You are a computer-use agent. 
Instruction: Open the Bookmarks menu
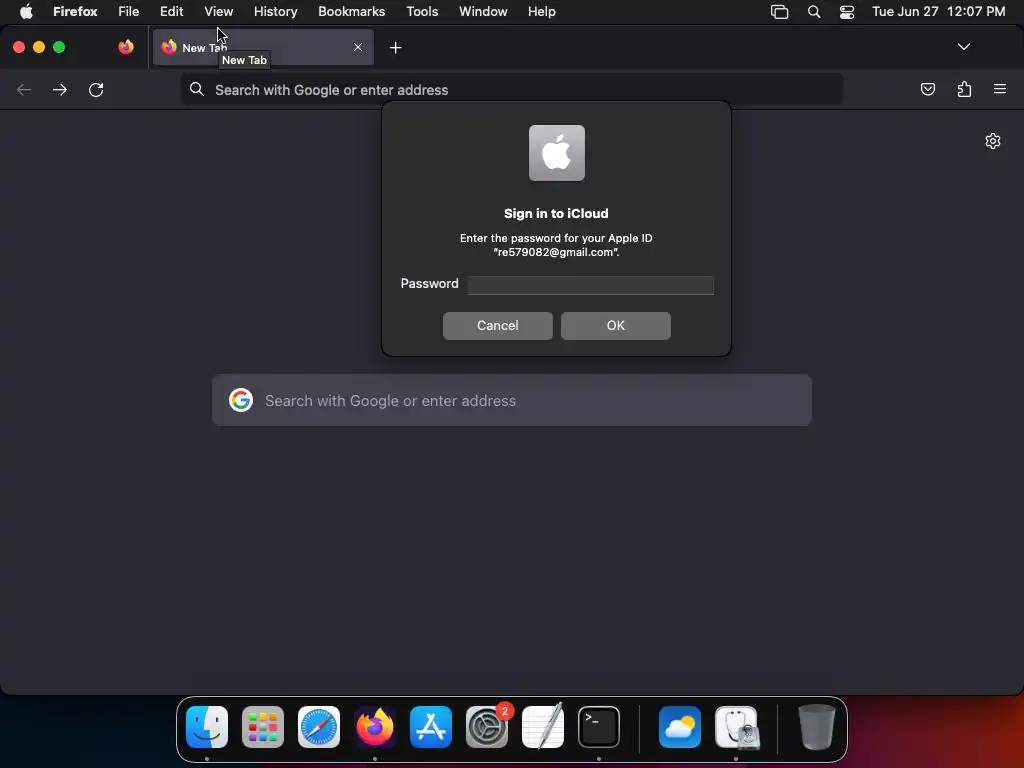(351, 11)
